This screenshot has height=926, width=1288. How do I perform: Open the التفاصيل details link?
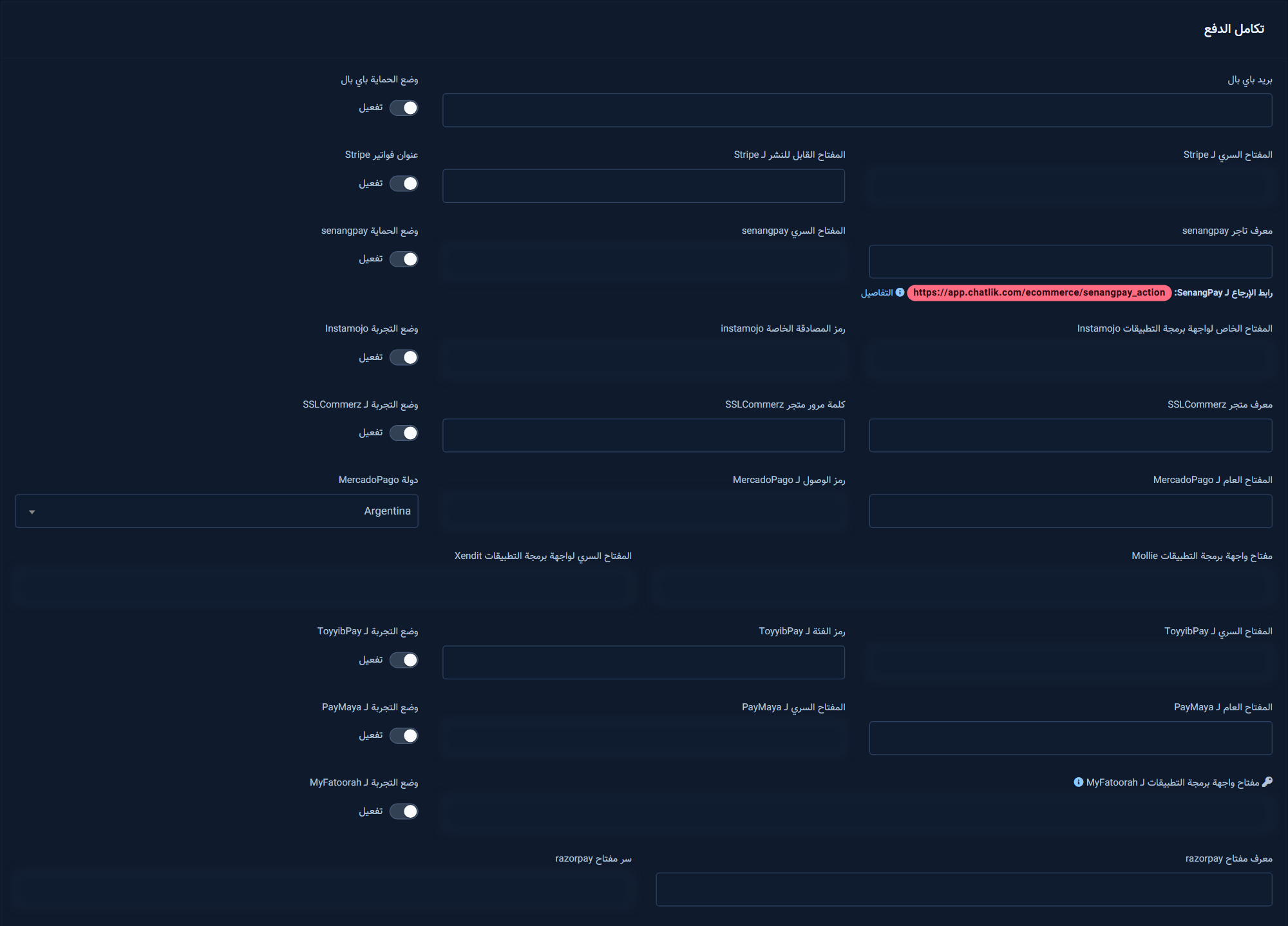(x=877, y=293)
